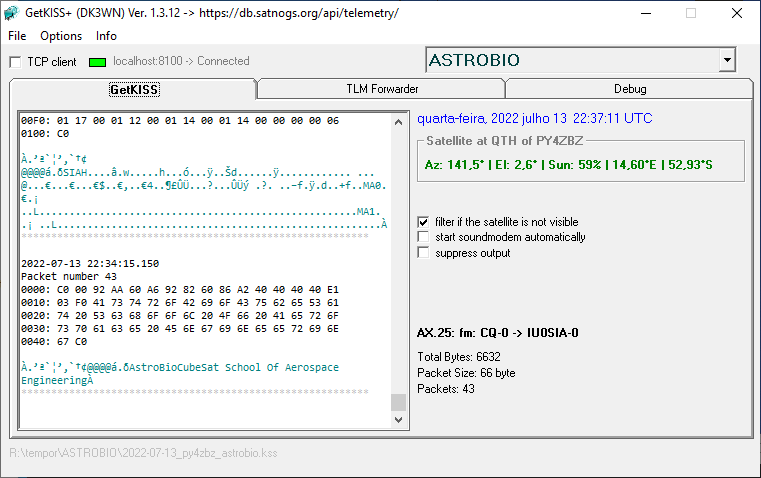Screen dimensions: 761x478
Task: Close the GetKISS+ window
Action: click(736, 13)
